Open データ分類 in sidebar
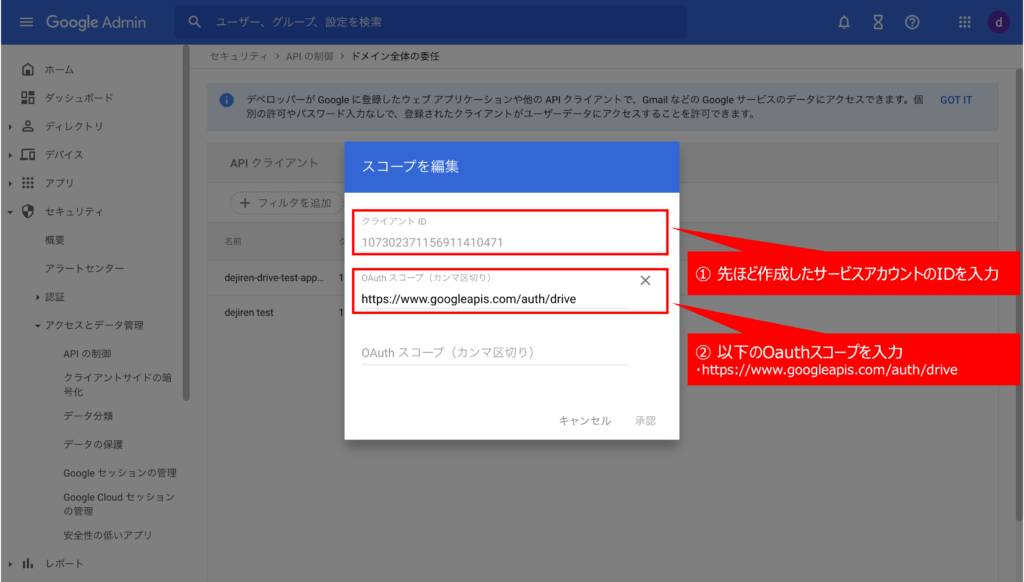The width and height of the screenshot is (1024, 582). (x=88, y=416)
